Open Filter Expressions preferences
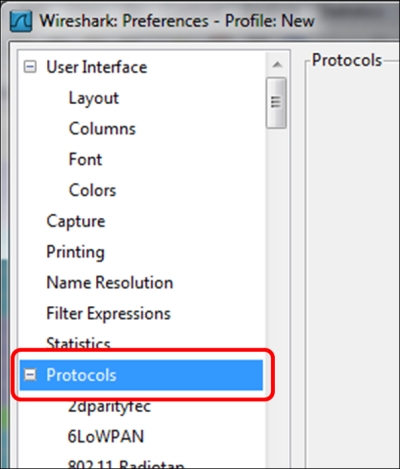The image size is (400, 469). 108,314
